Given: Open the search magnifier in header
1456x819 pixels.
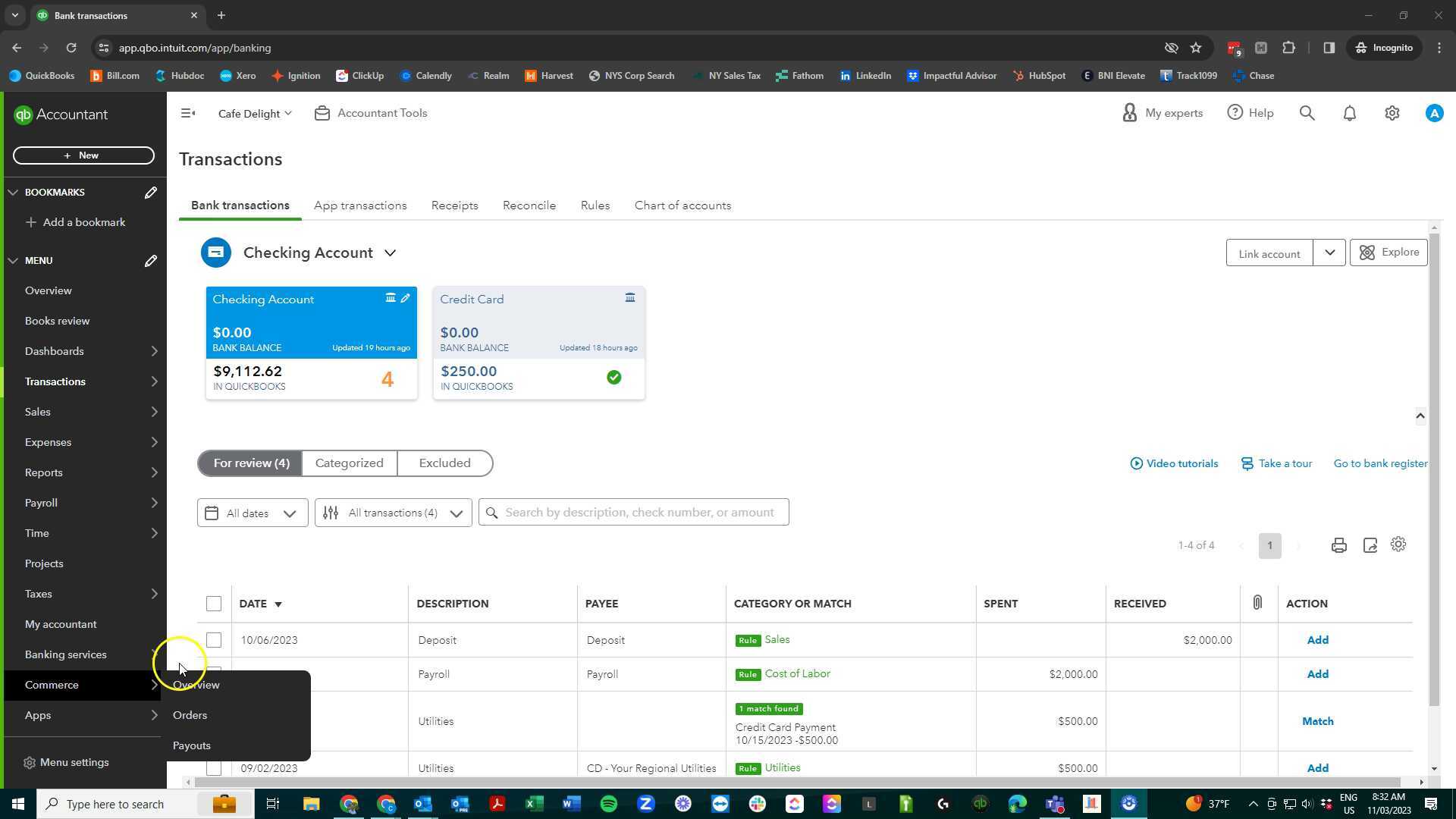Looking at the screenshot, I should click(1307, 113).
